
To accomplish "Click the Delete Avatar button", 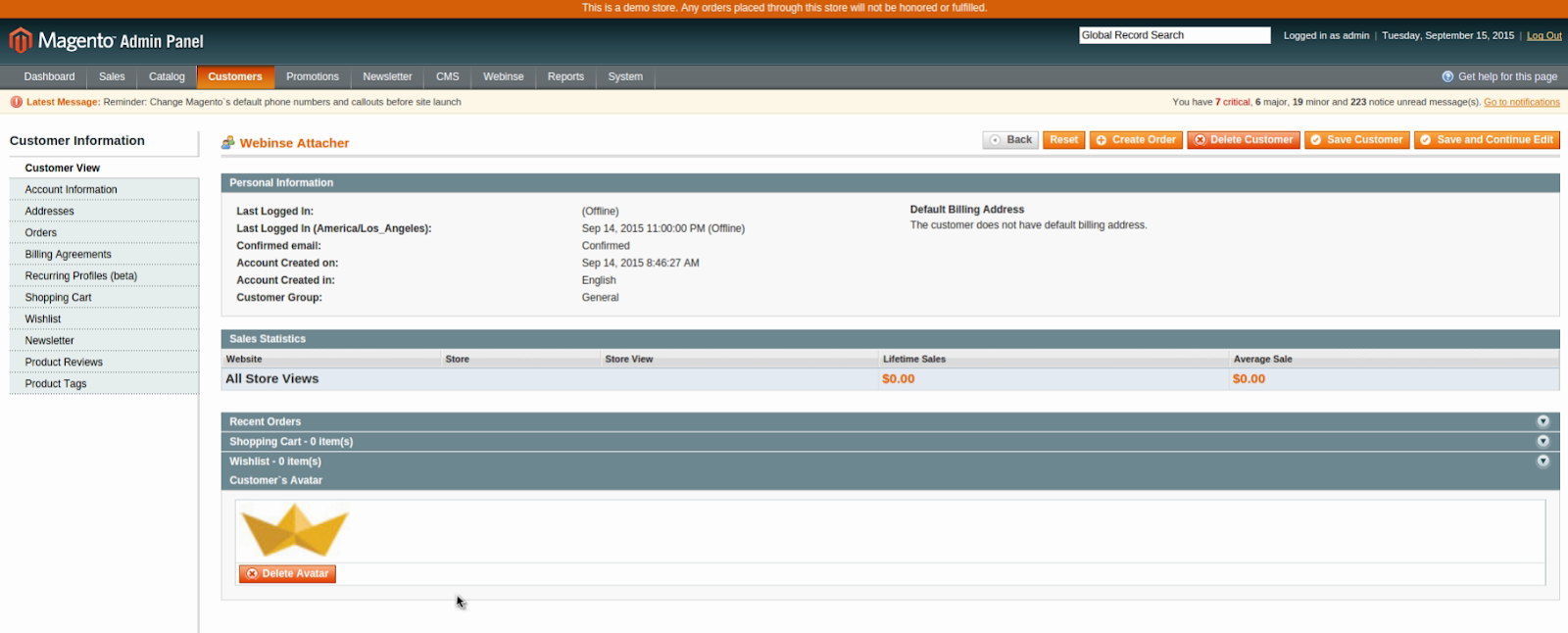I will (x=287, y=574).
